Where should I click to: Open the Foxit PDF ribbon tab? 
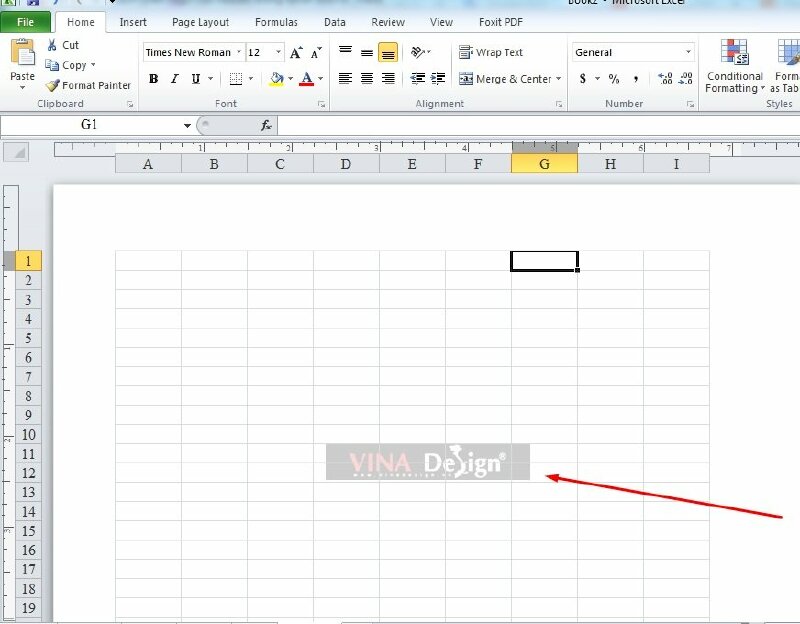coord(500,22)
